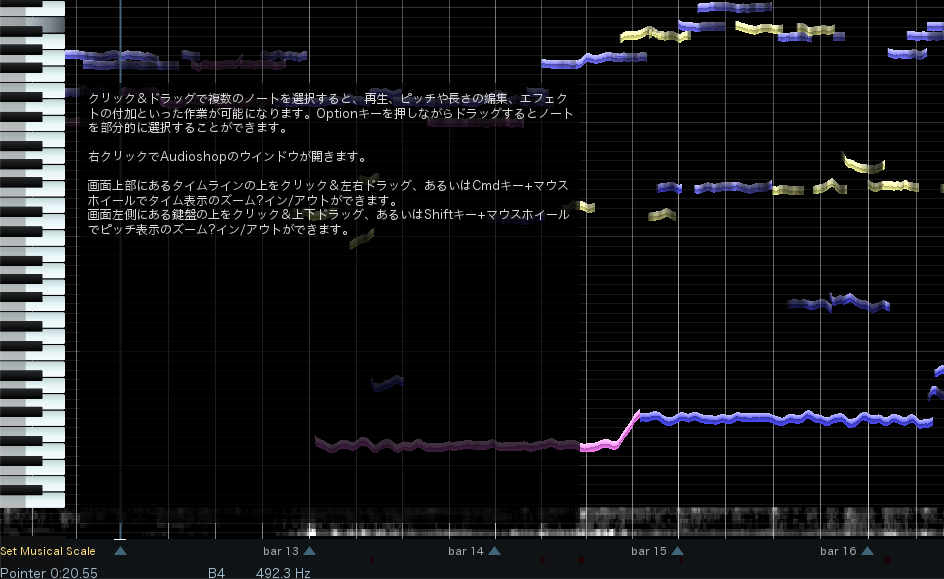Screen dimensions: 944x579
Task: Click the help line mentioning Shift key
Action: [x=328, y=214]
